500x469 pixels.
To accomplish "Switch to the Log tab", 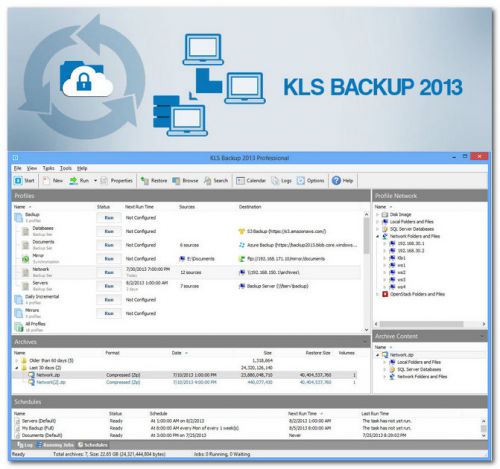I will [25, 445].
